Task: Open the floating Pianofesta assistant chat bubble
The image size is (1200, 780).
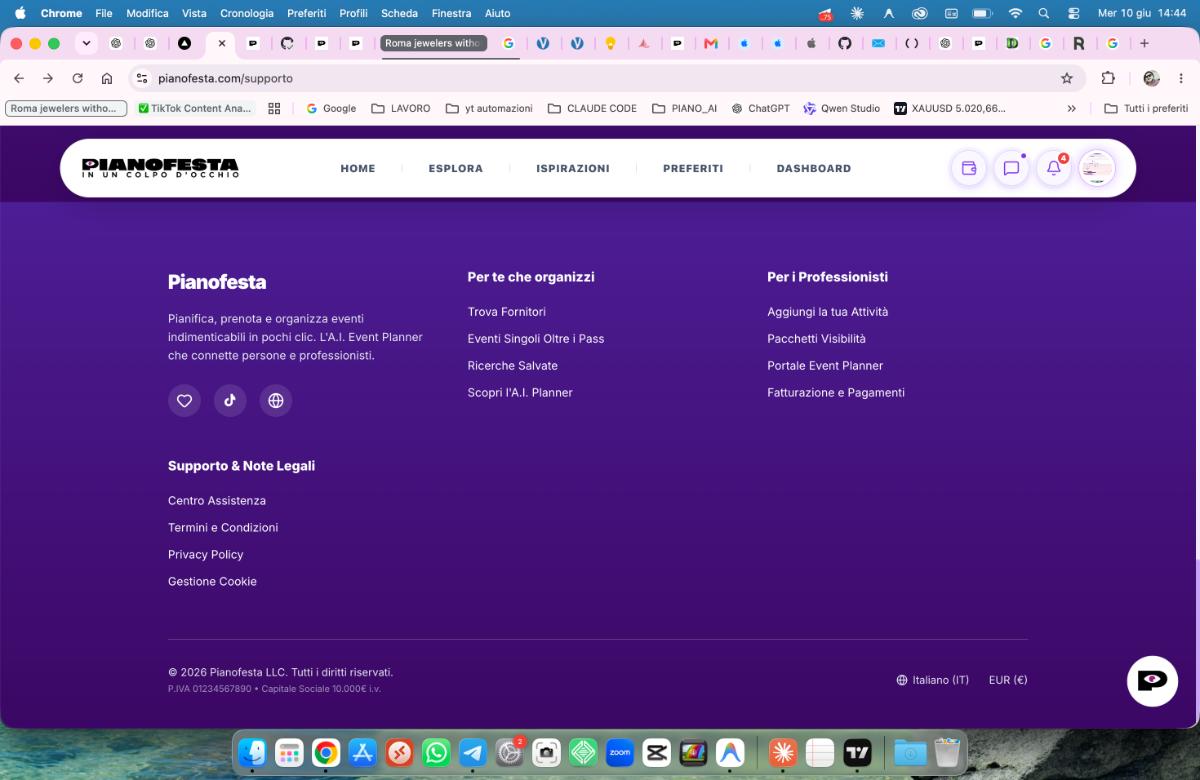Action: click(x=1152, y=681)
